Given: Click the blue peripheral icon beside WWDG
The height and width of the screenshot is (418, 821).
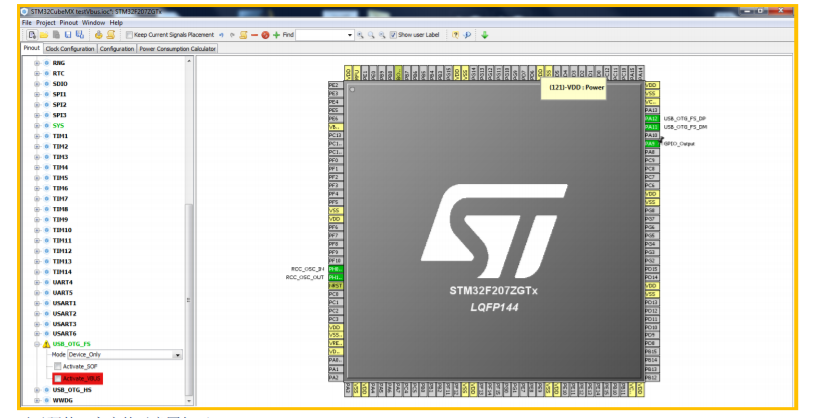Looking at the screenshot, I should (x=47, y=400).
